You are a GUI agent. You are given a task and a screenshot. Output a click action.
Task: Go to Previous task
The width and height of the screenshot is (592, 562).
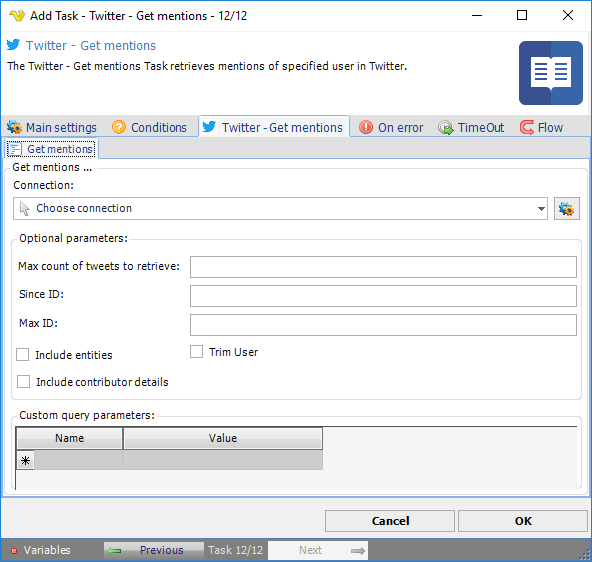tap(153, 550)
